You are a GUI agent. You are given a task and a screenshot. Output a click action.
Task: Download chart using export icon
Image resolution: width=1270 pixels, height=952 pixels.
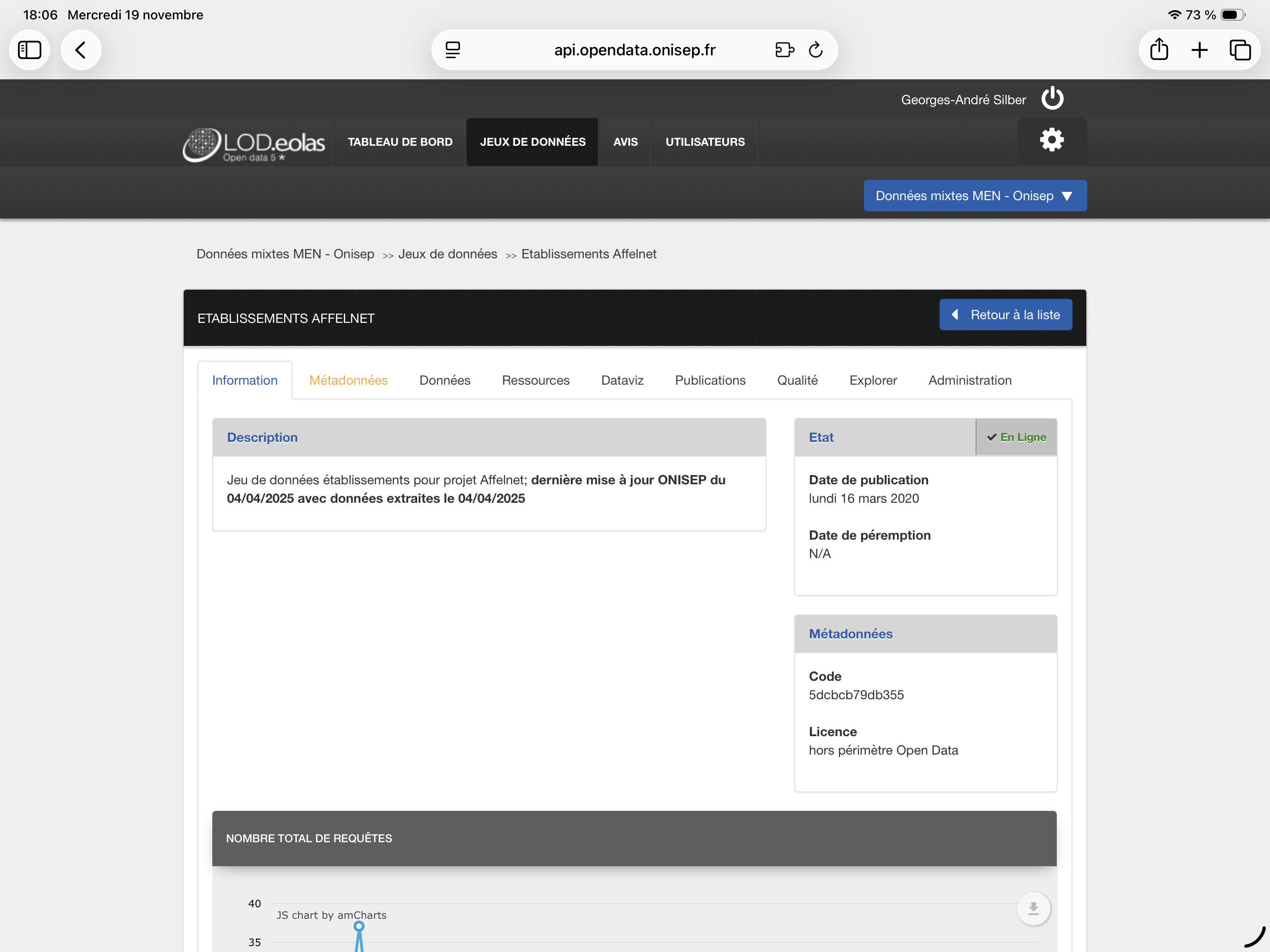point(1033,908)
